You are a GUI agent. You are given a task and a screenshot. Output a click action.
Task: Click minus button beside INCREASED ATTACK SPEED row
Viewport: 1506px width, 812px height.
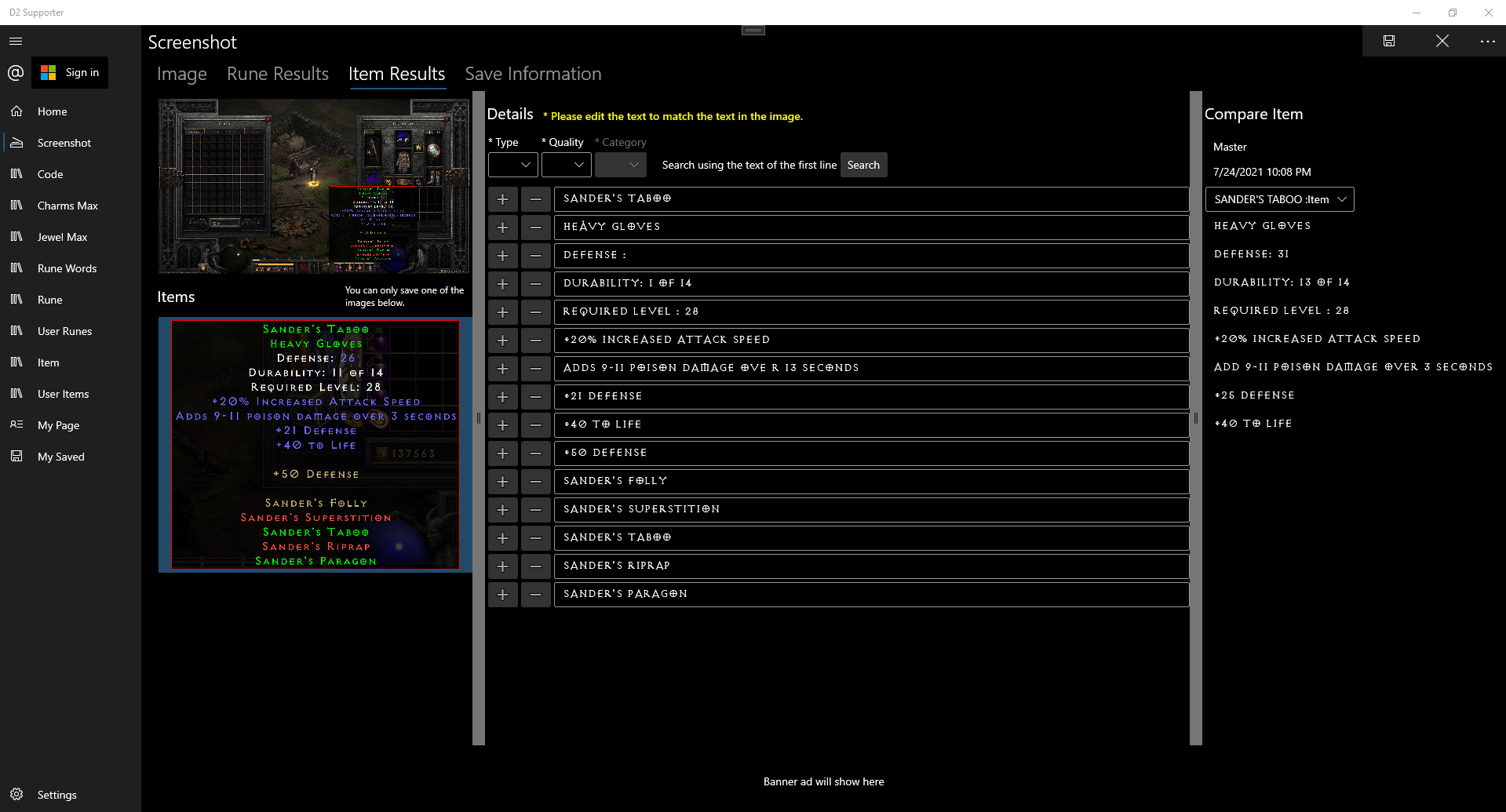(x=535, y=340)
